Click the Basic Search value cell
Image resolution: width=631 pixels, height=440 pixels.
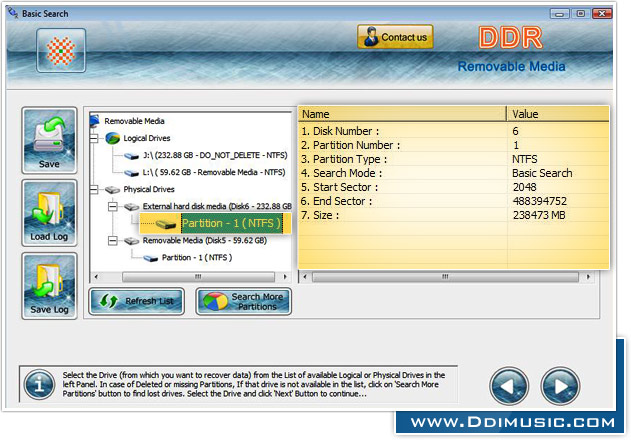[x=542, y=173]
